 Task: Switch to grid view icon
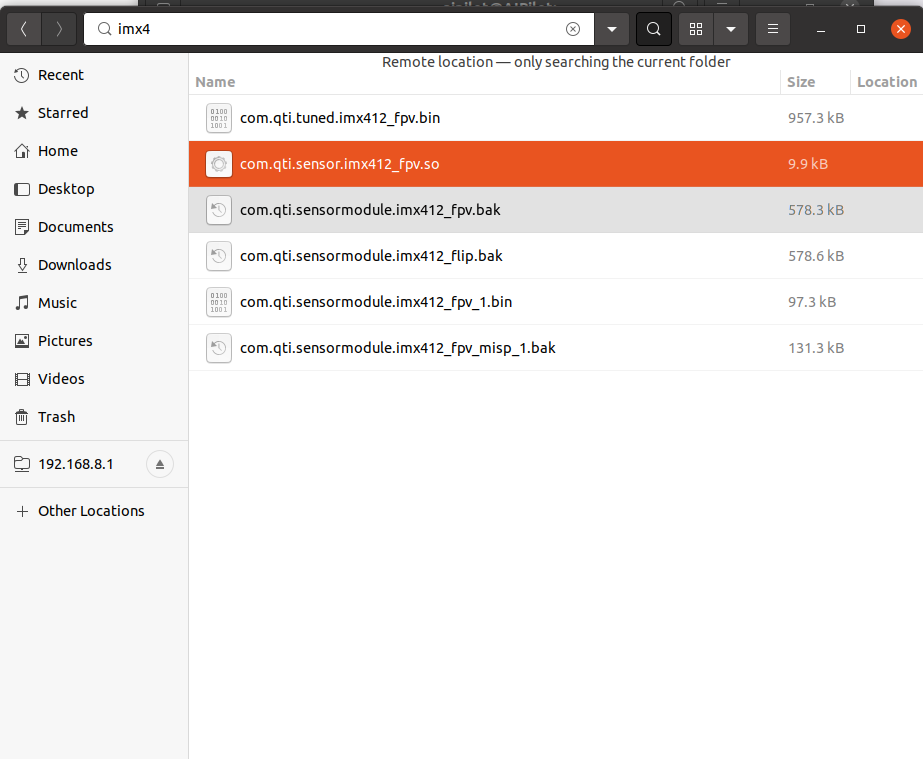pos(696,30)
